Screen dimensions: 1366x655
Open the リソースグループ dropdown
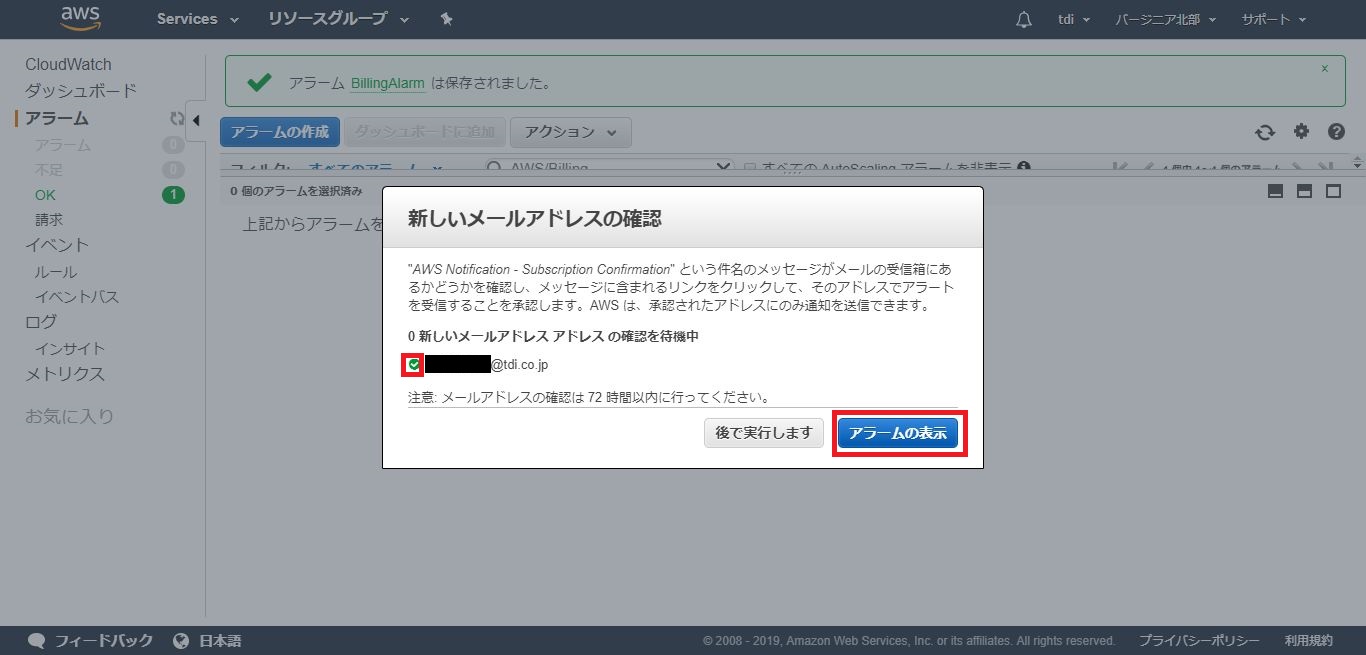coord(338,19)
